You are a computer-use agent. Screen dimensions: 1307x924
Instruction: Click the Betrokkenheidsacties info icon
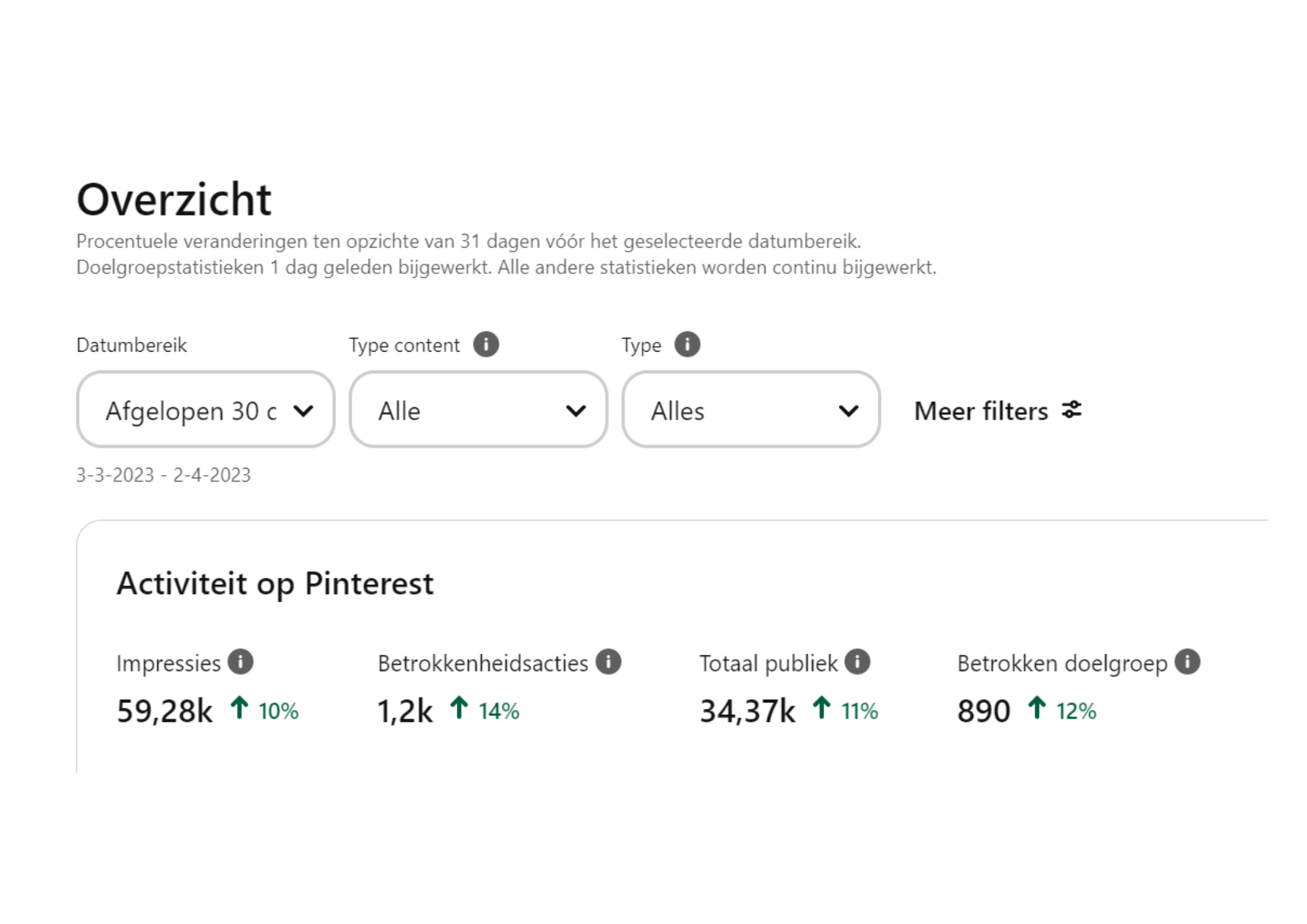tap(608, 661)
